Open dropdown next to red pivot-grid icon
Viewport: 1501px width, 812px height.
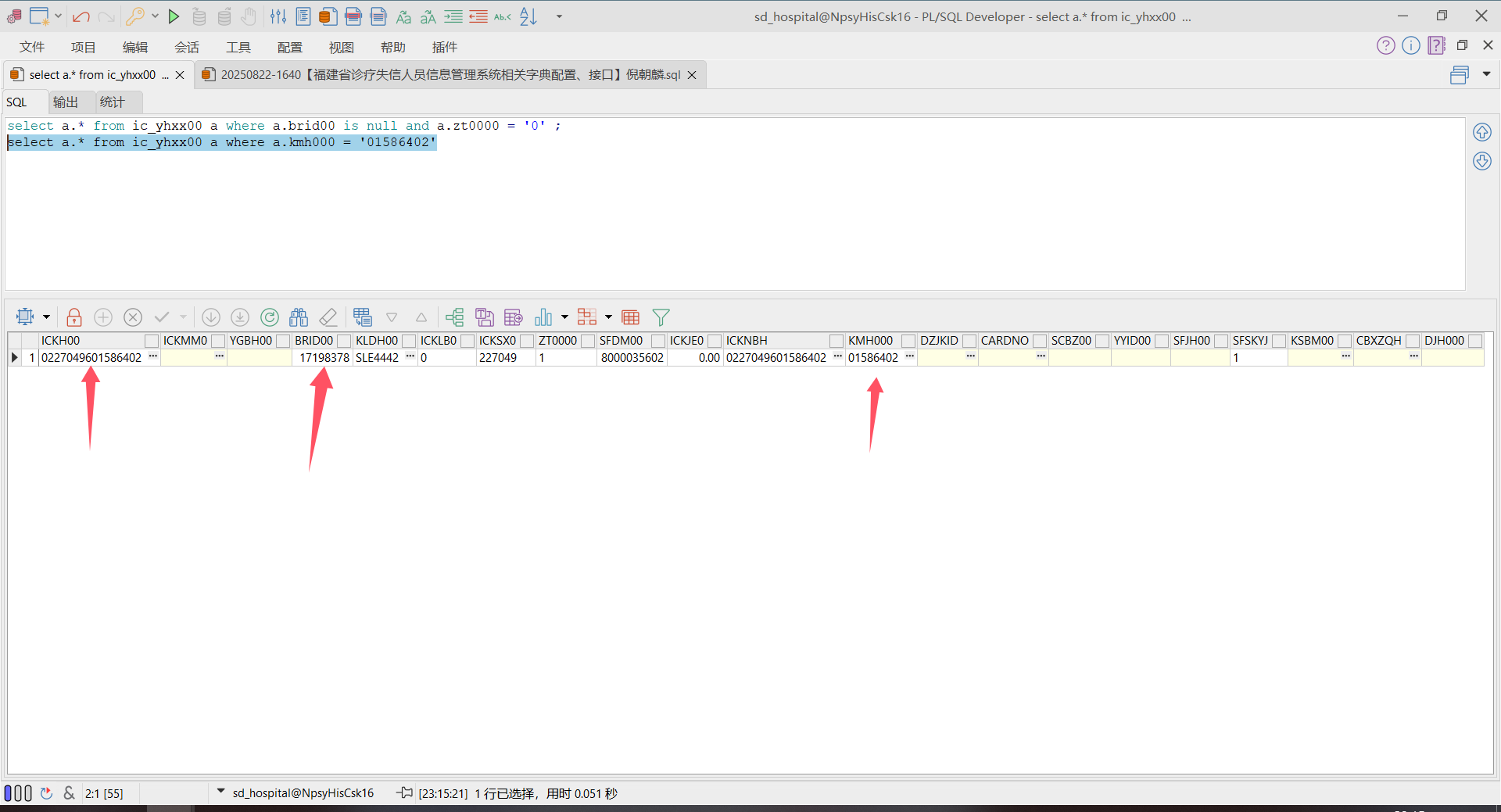point(608,317)
